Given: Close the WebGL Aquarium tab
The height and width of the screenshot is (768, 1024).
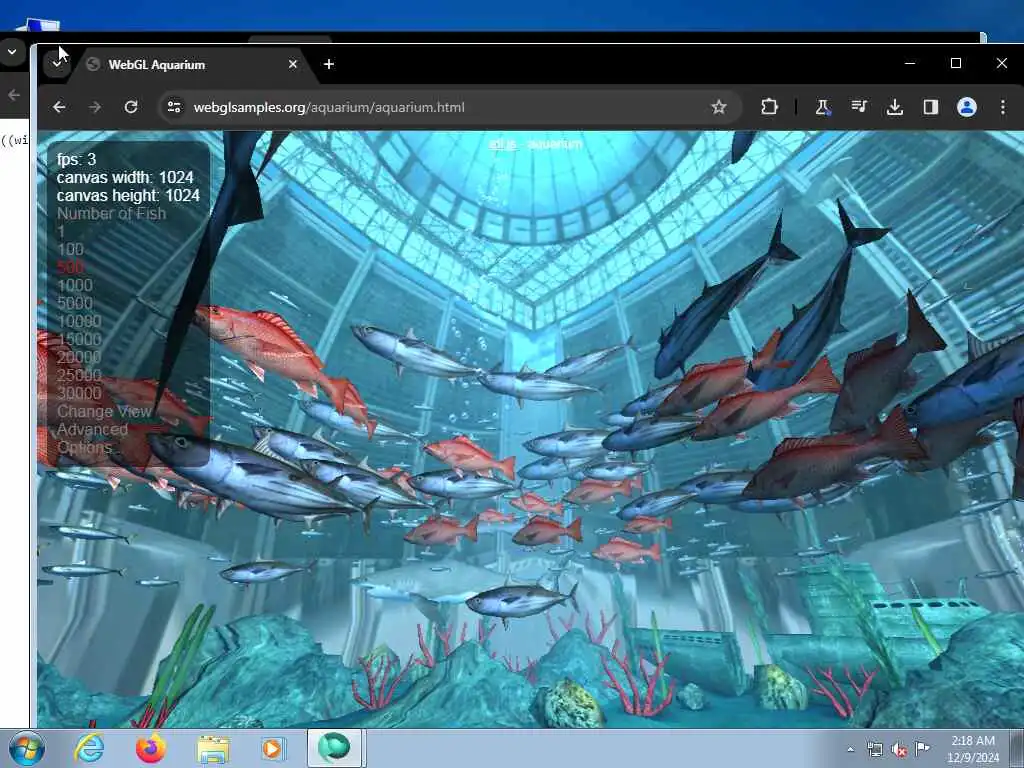Looking at the screenshot, I should (293, 64).
